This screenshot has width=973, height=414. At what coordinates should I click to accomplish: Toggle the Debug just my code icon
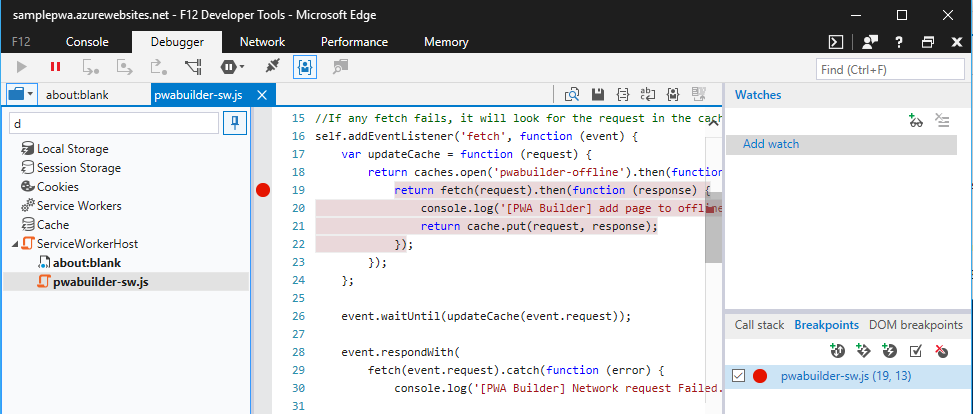coord(305,67)
